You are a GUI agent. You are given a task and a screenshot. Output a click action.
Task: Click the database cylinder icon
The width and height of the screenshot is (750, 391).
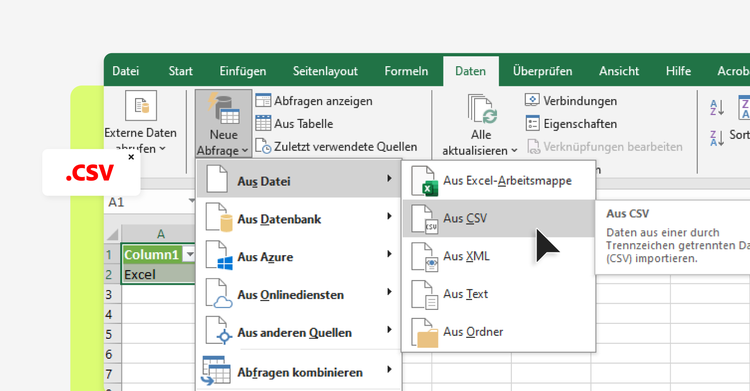point(226,223)
